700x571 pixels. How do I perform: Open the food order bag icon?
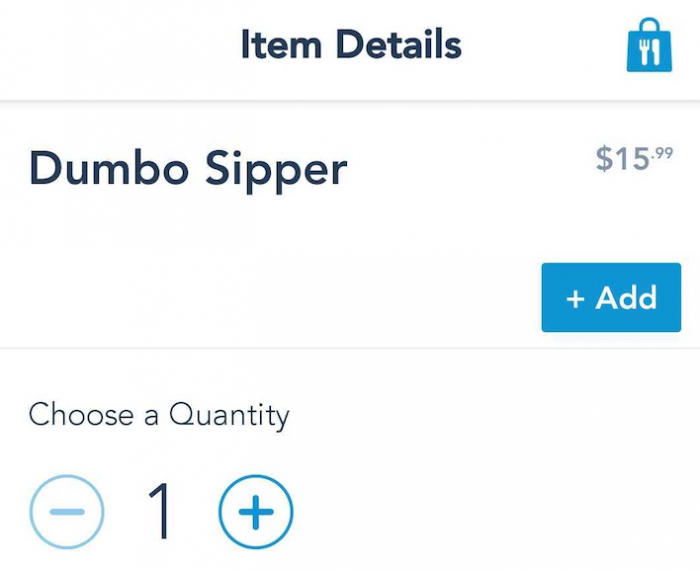pyautogui.click(x=649, y=46)
